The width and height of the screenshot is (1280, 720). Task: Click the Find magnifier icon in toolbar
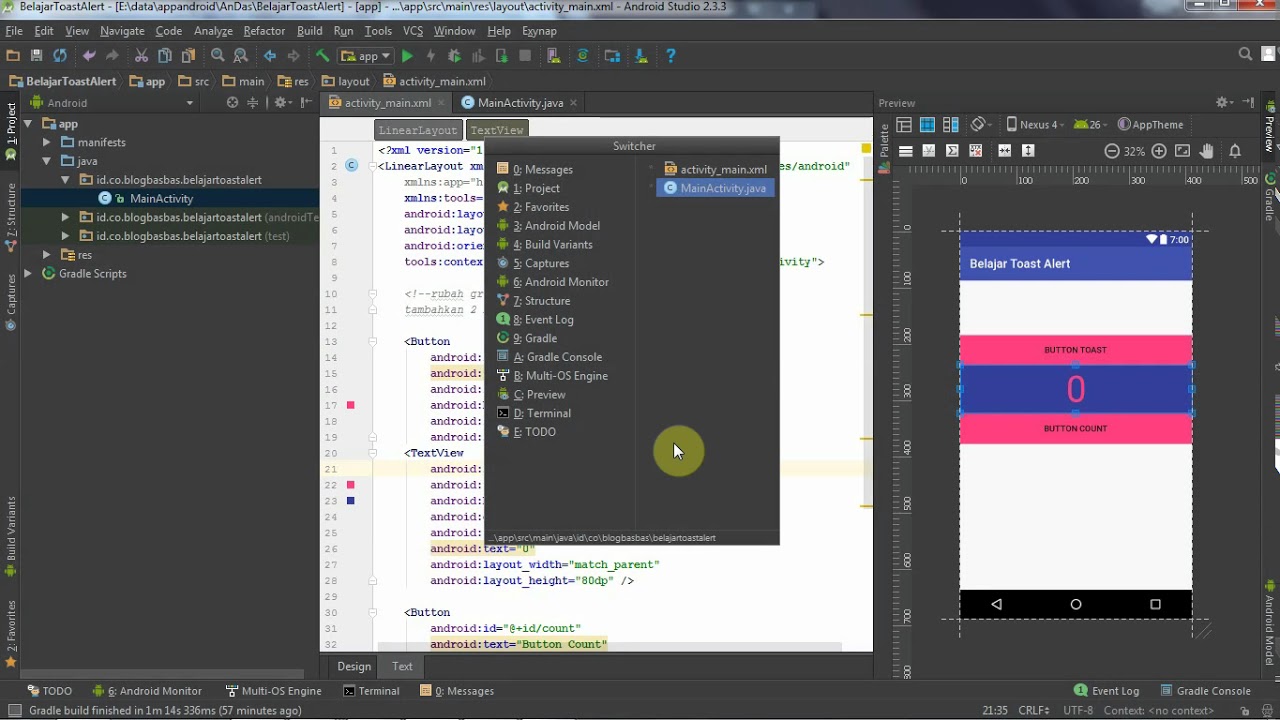click(217, 56)
